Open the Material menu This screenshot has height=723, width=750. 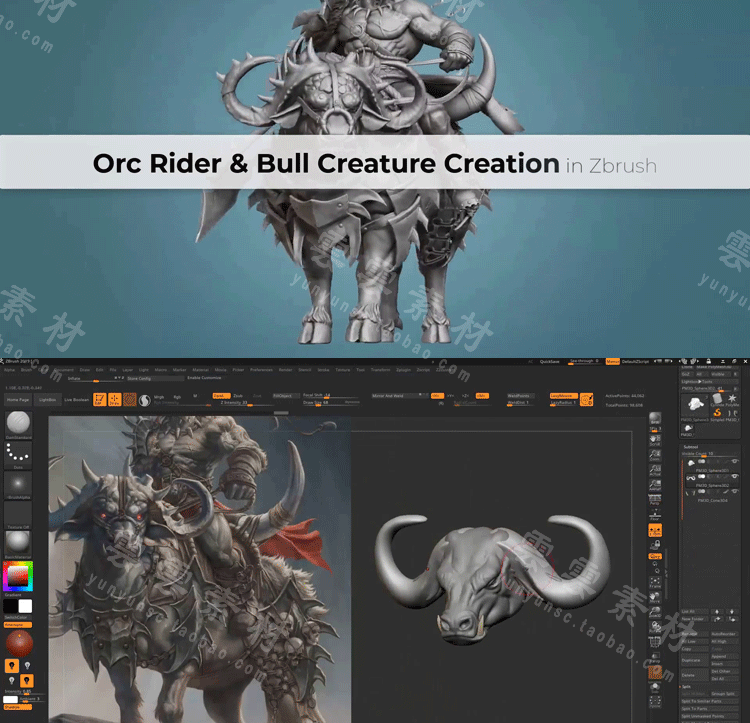click(x=200, y=370)
